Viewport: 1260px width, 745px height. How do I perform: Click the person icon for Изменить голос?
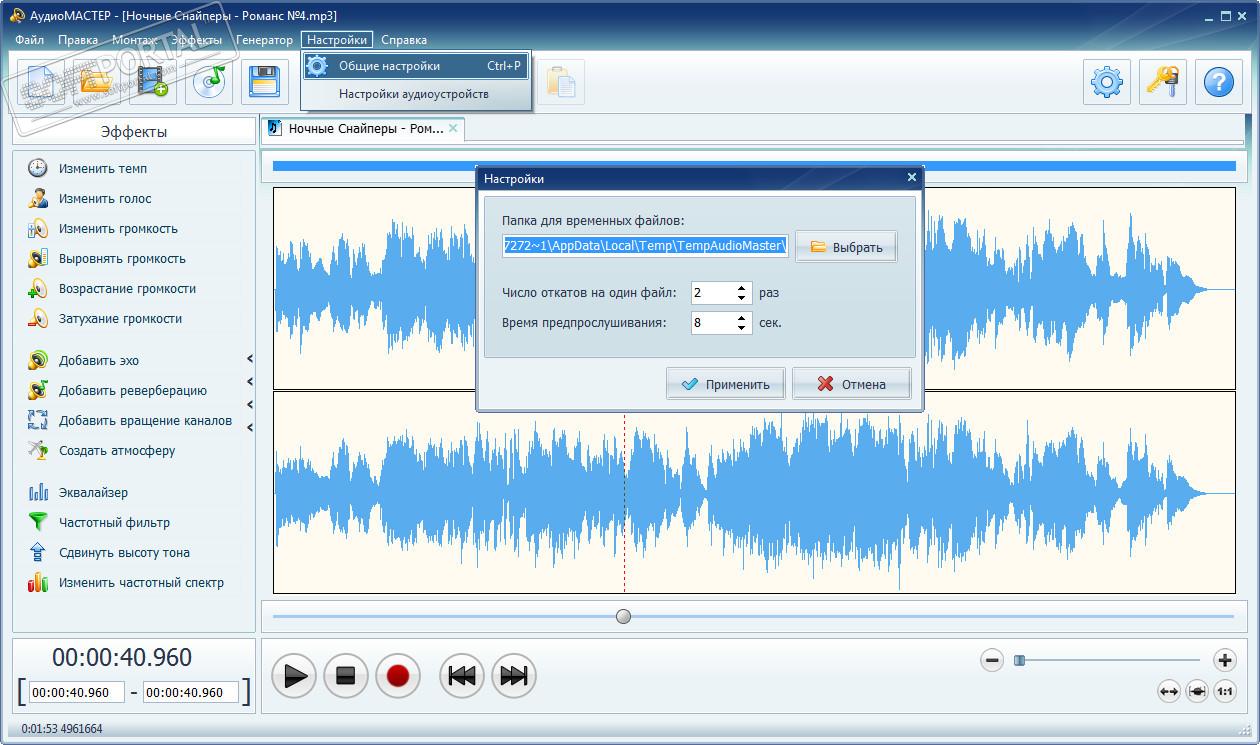coord(38,198)
